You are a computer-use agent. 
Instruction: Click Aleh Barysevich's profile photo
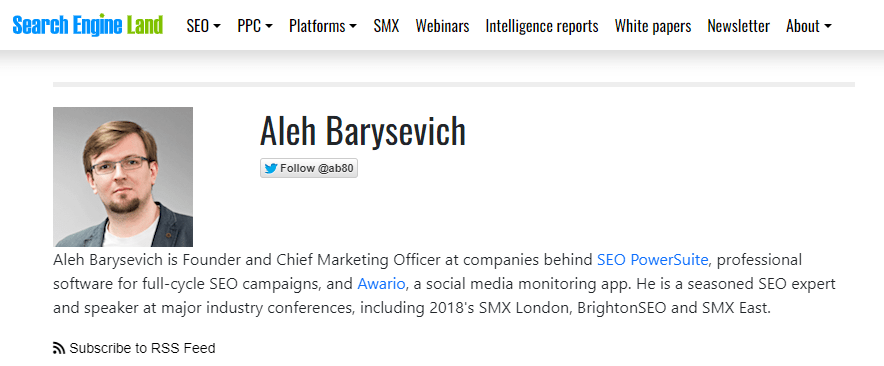point(123,177)
